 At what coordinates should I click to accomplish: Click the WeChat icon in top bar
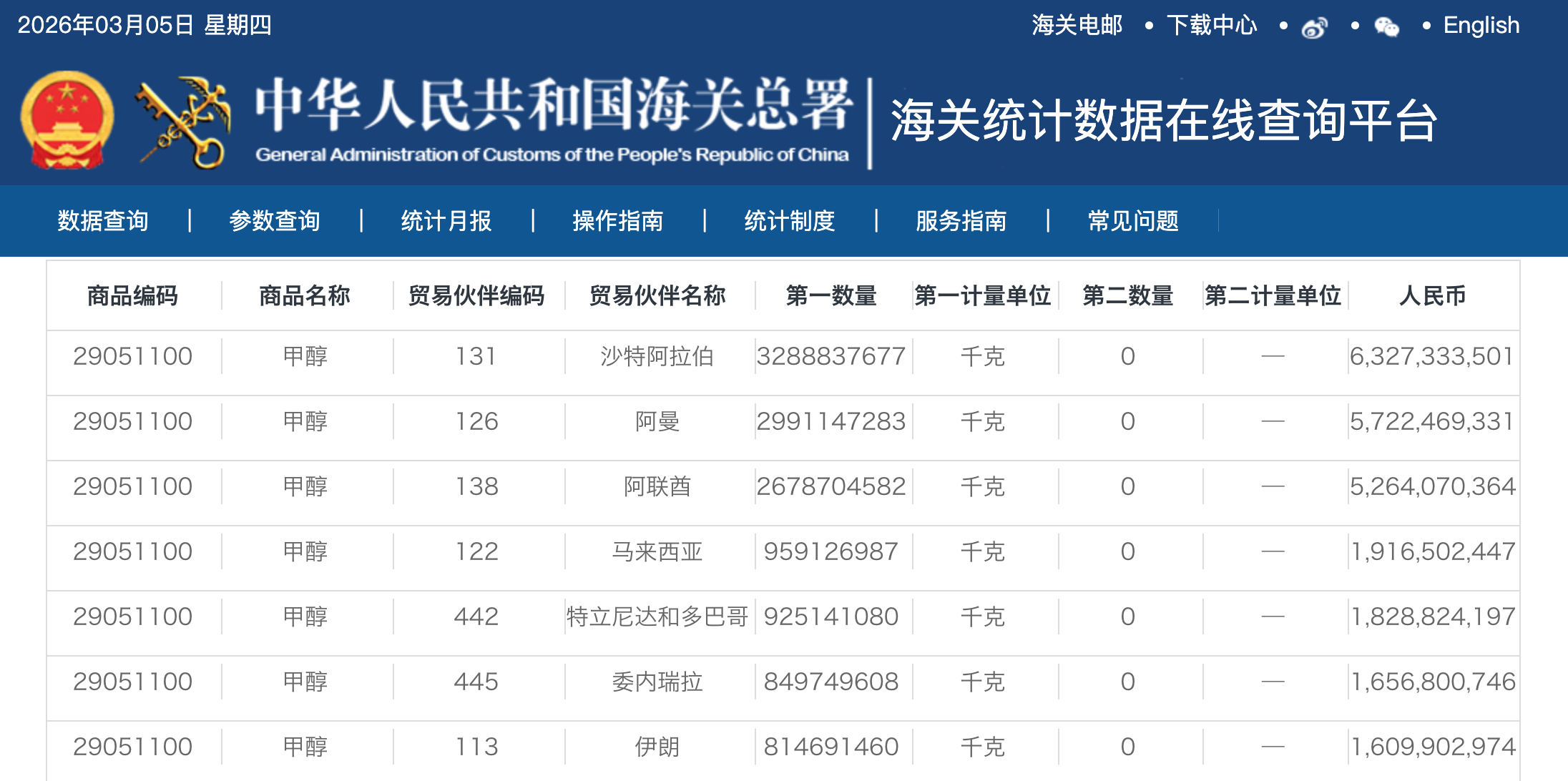pyautogui.click(x=1386, y=27)
